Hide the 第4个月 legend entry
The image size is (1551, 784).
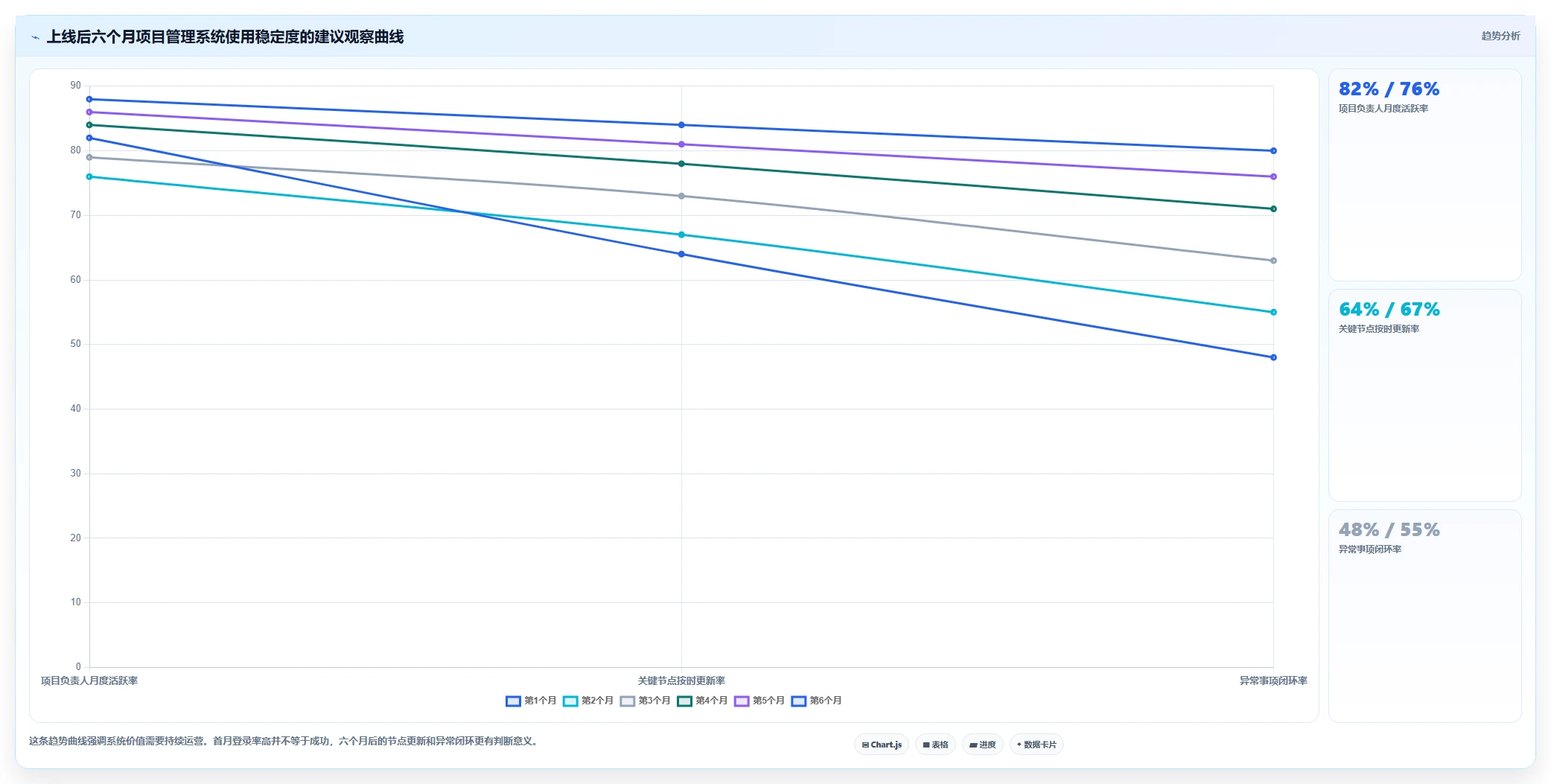702,701
